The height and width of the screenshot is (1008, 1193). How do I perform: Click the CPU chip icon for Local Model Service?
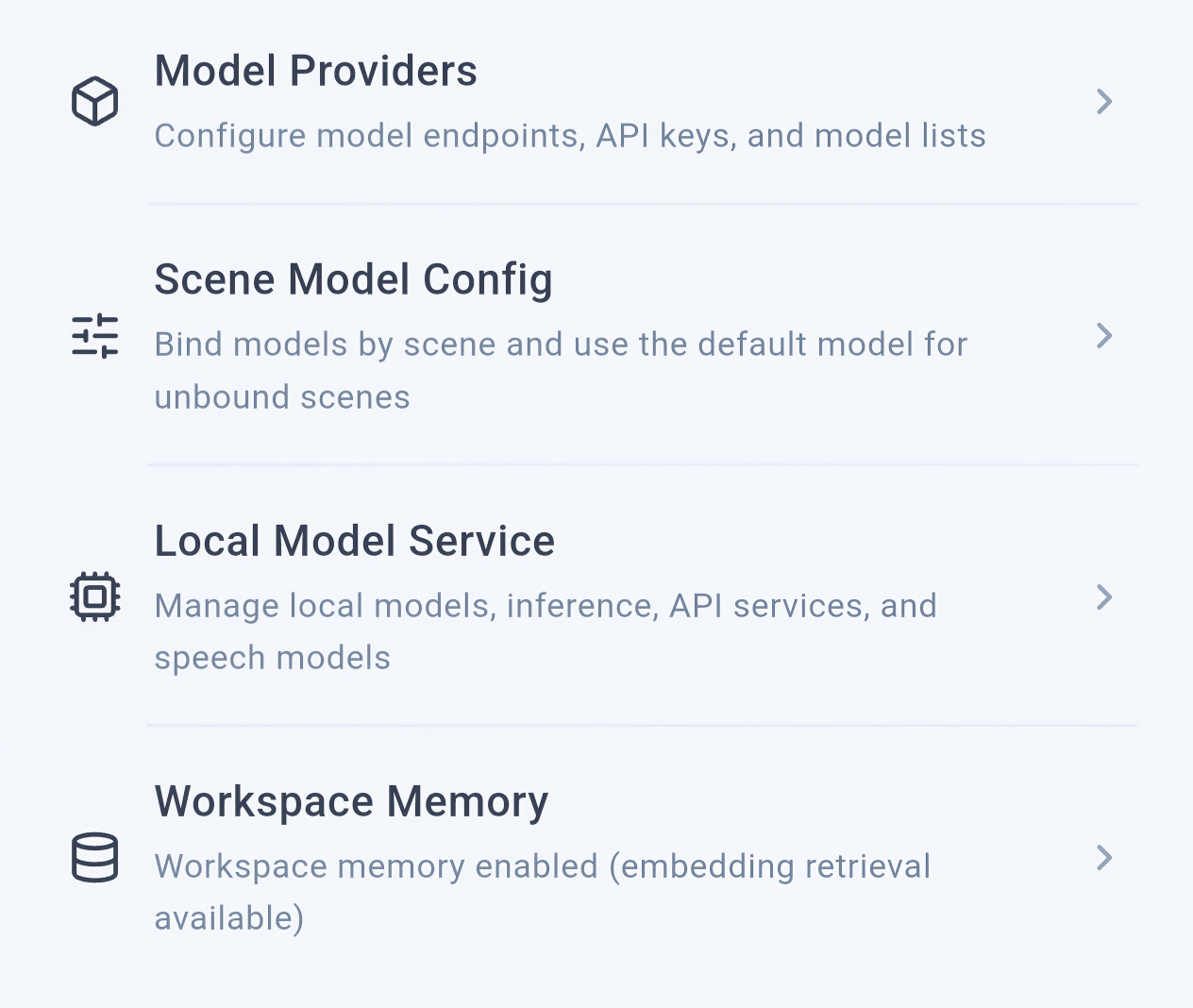click(94, 596)
